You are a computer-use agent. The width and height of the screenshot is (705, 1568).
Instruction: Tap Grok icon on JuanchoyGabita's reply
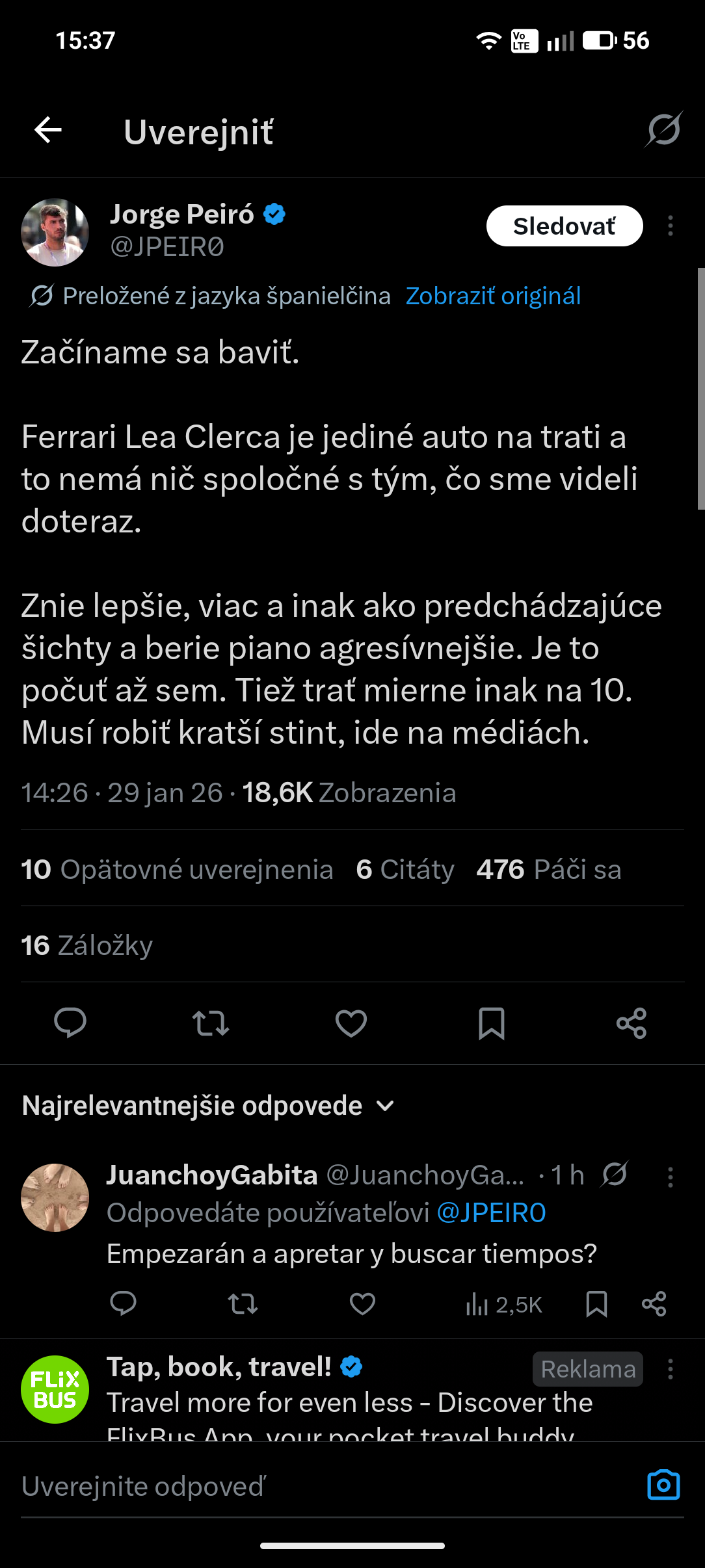coord(615,1174)
